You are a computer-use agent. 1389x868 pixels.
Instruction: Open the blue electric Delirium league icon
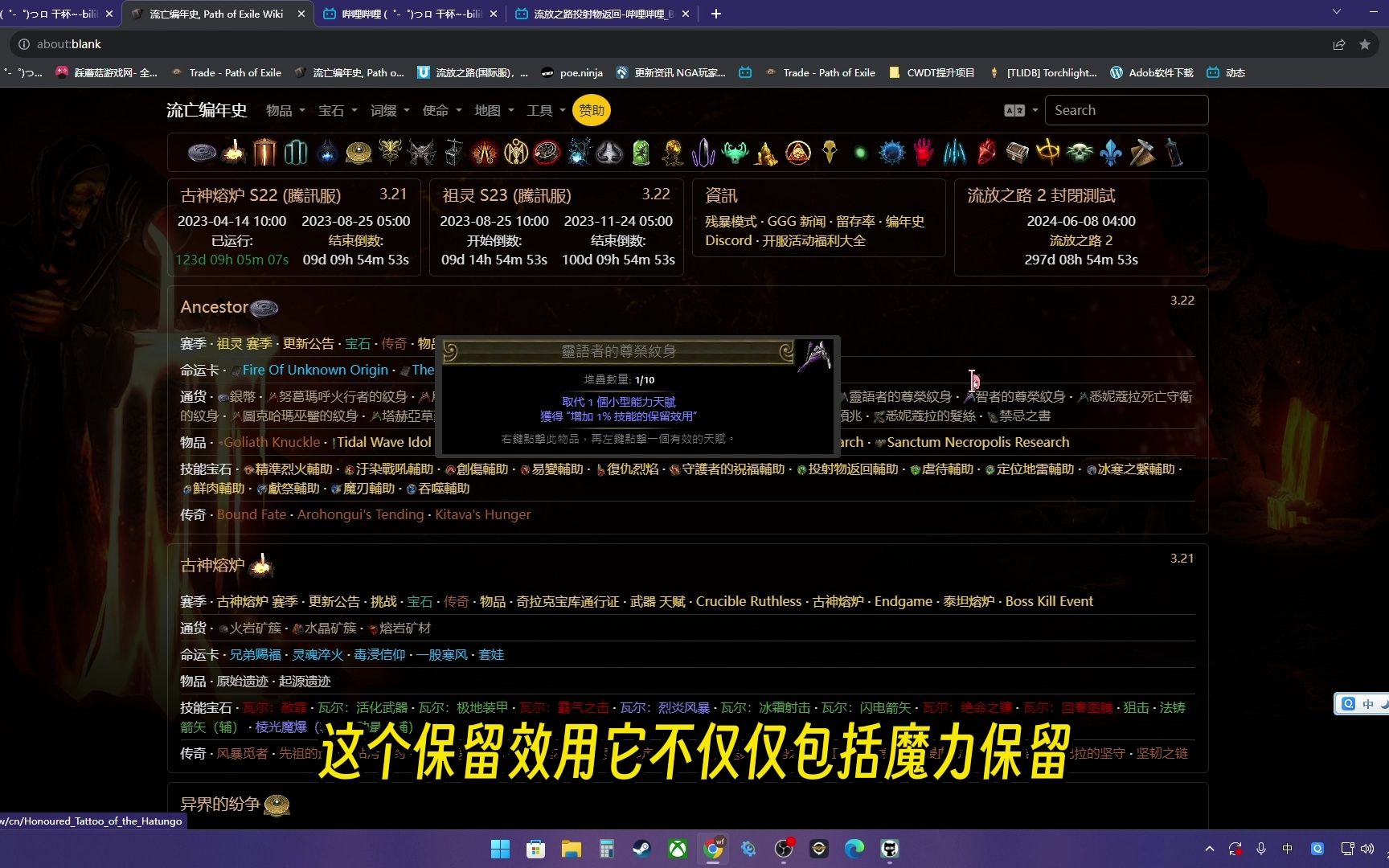pyautogui.click(x=578, y=152)
